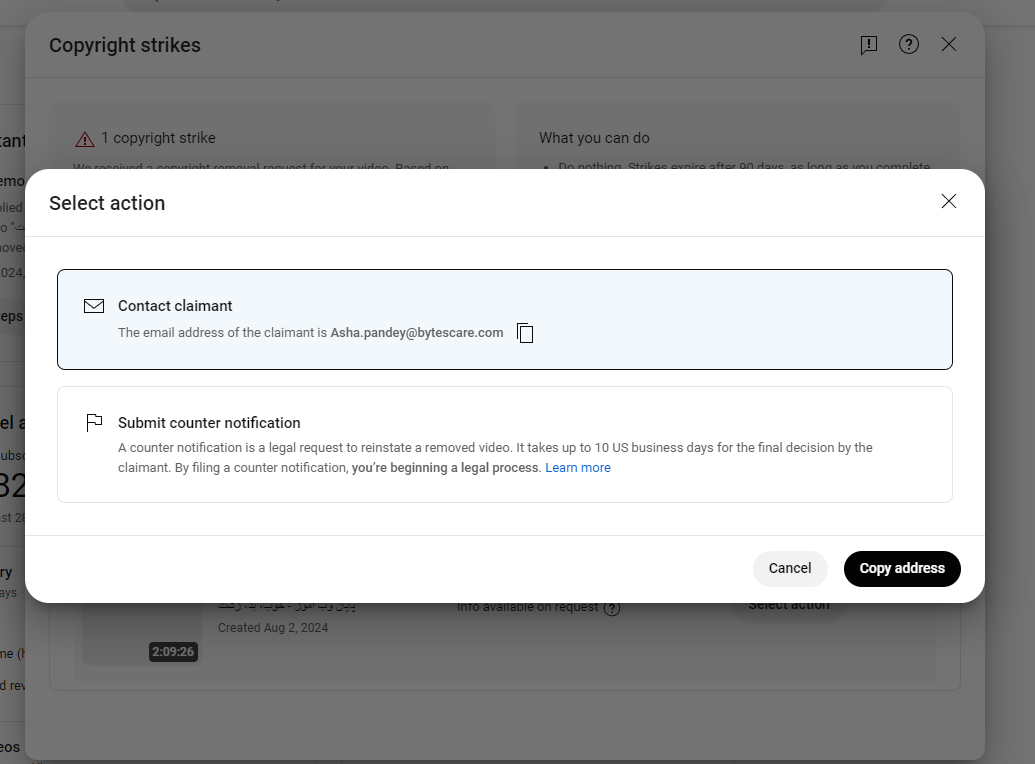
Task: Cancel the Select action dialog
Action: pos(790,569)
